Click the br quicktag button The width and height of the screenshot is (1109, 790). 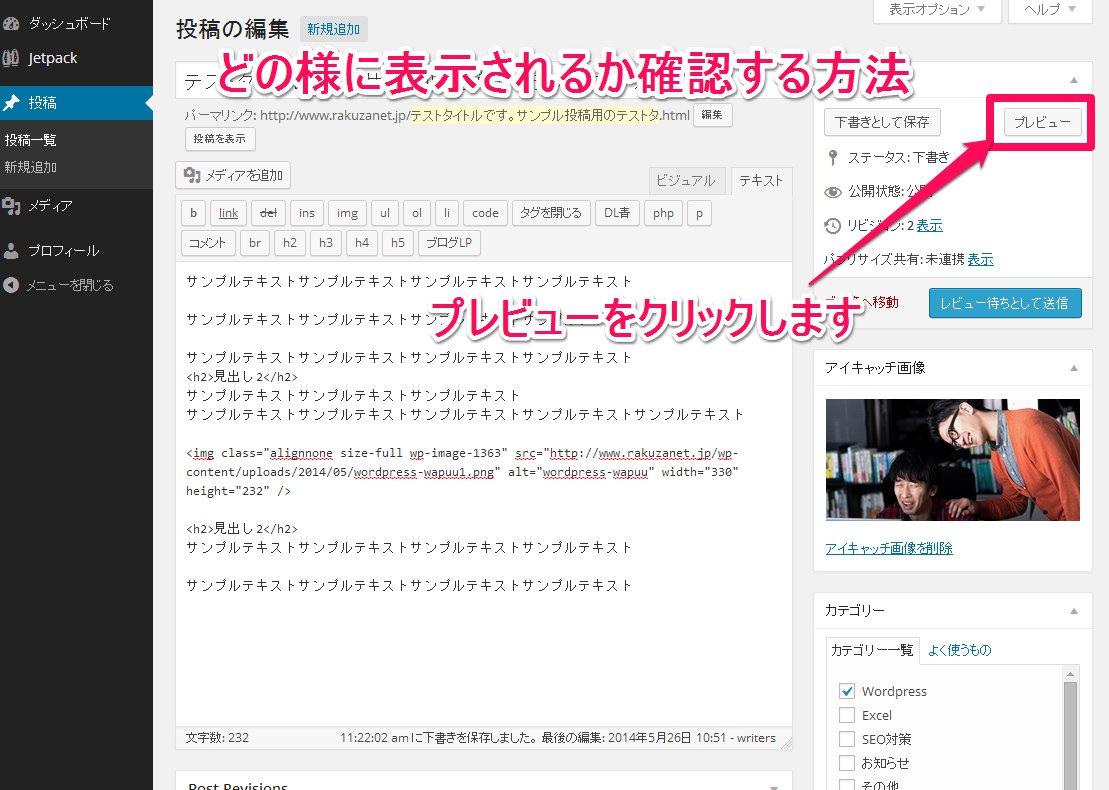255,243
